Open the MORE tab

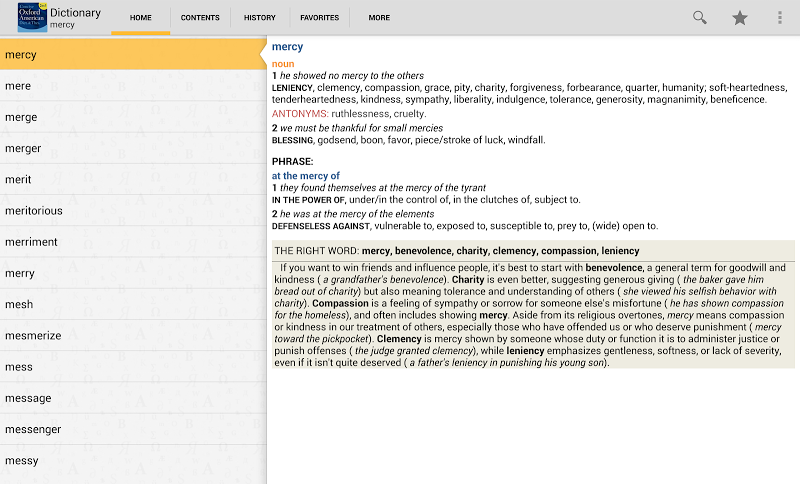pyautogui.click(x=379, y=18)
